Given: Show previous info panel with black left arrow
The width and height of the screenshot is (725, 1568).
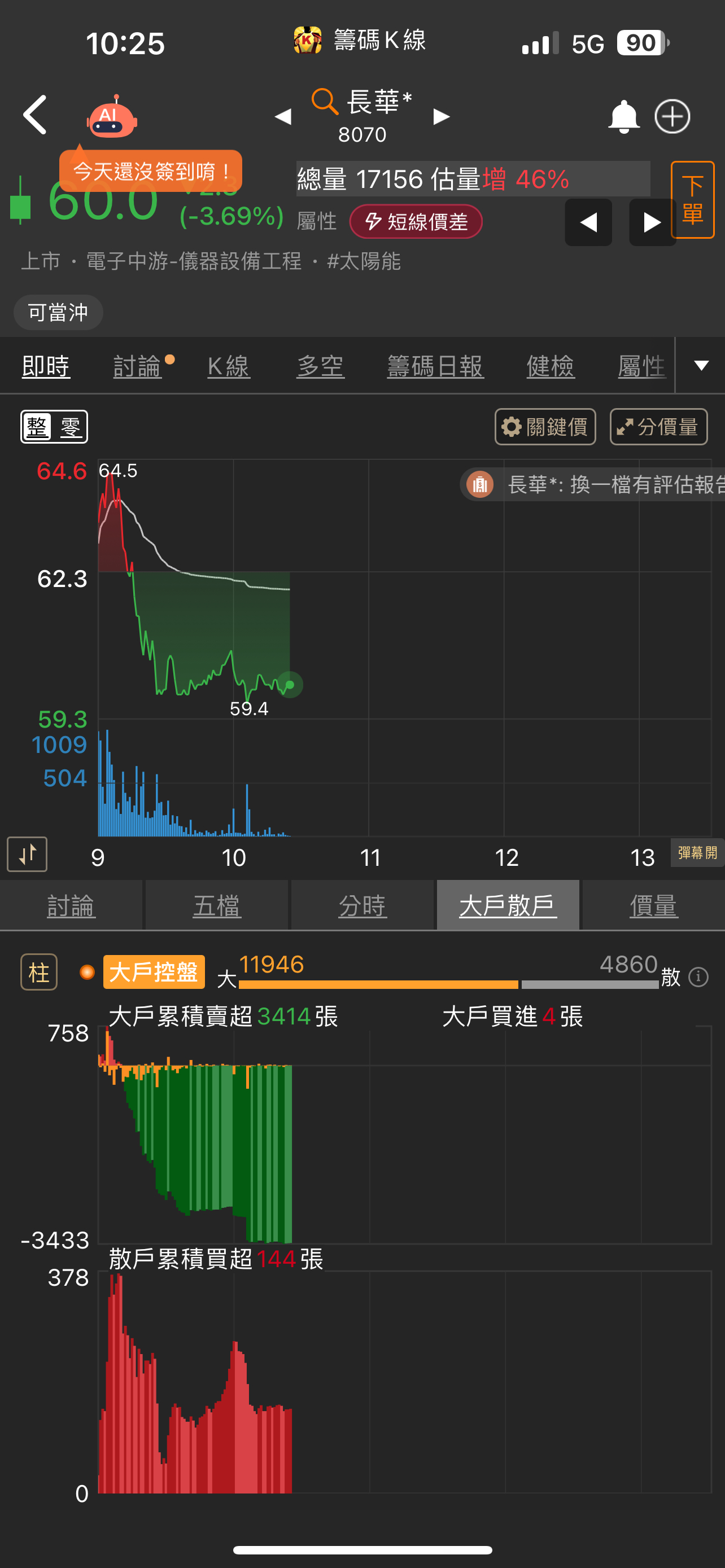Looking at the screenshot, I should click(588, 222).
